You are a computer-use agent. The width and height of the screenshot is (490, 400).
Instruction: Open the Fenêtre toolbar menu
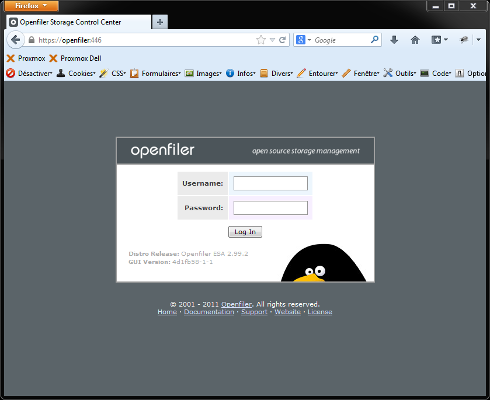click(x=361, y=73)
